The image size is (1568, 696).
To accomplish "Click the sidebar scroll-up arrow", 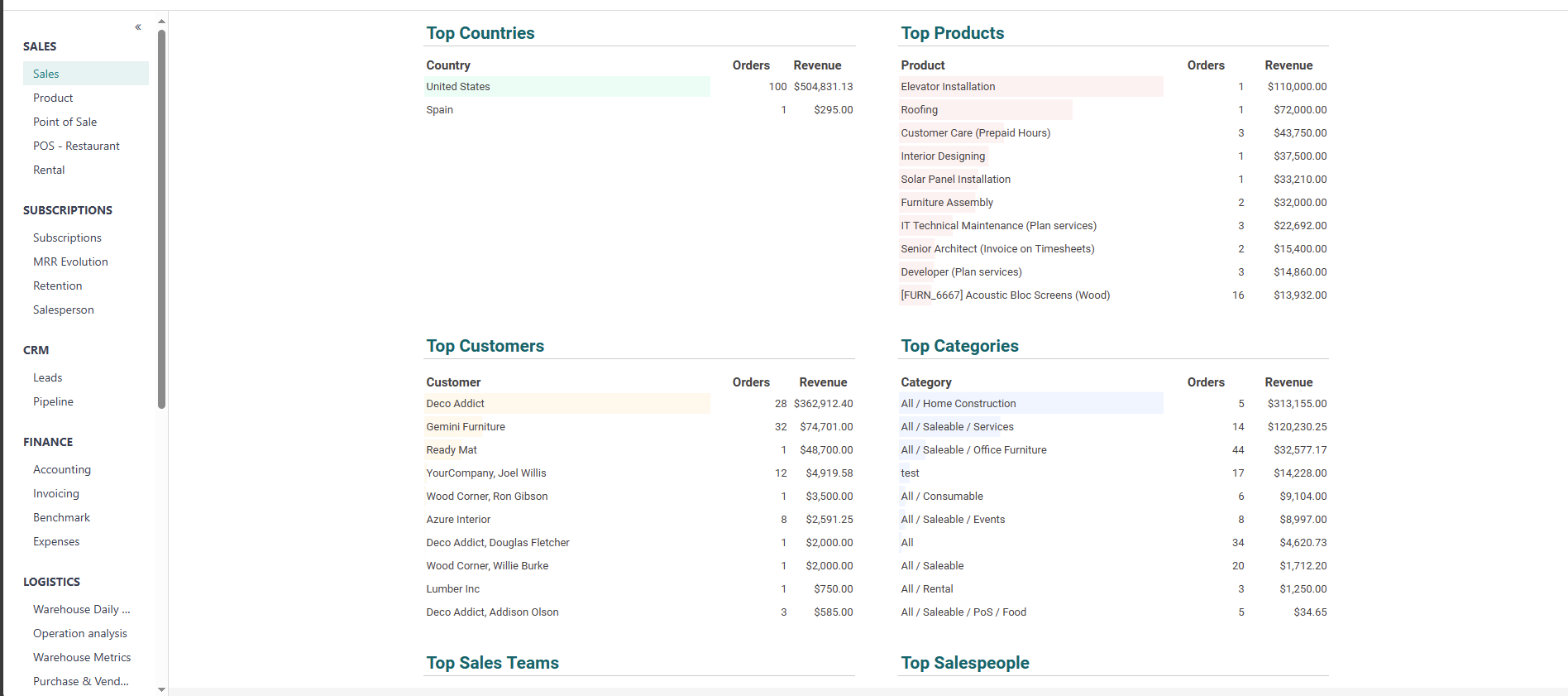I will [161, 22].
